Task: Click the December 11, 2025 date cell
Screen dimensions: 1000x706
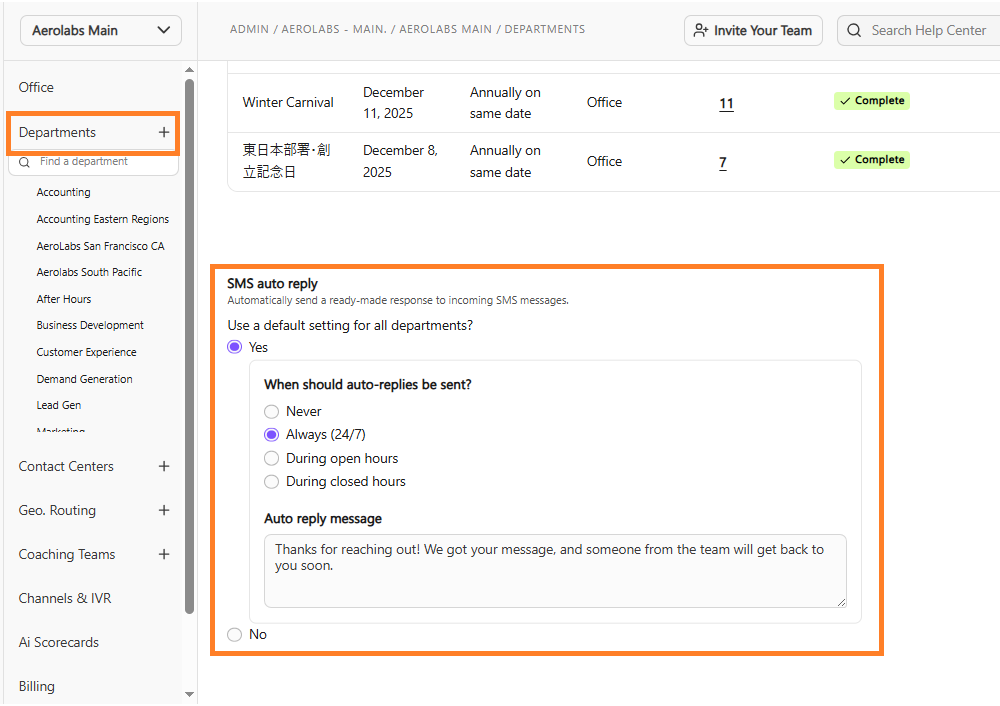Action: coord(393,103)
